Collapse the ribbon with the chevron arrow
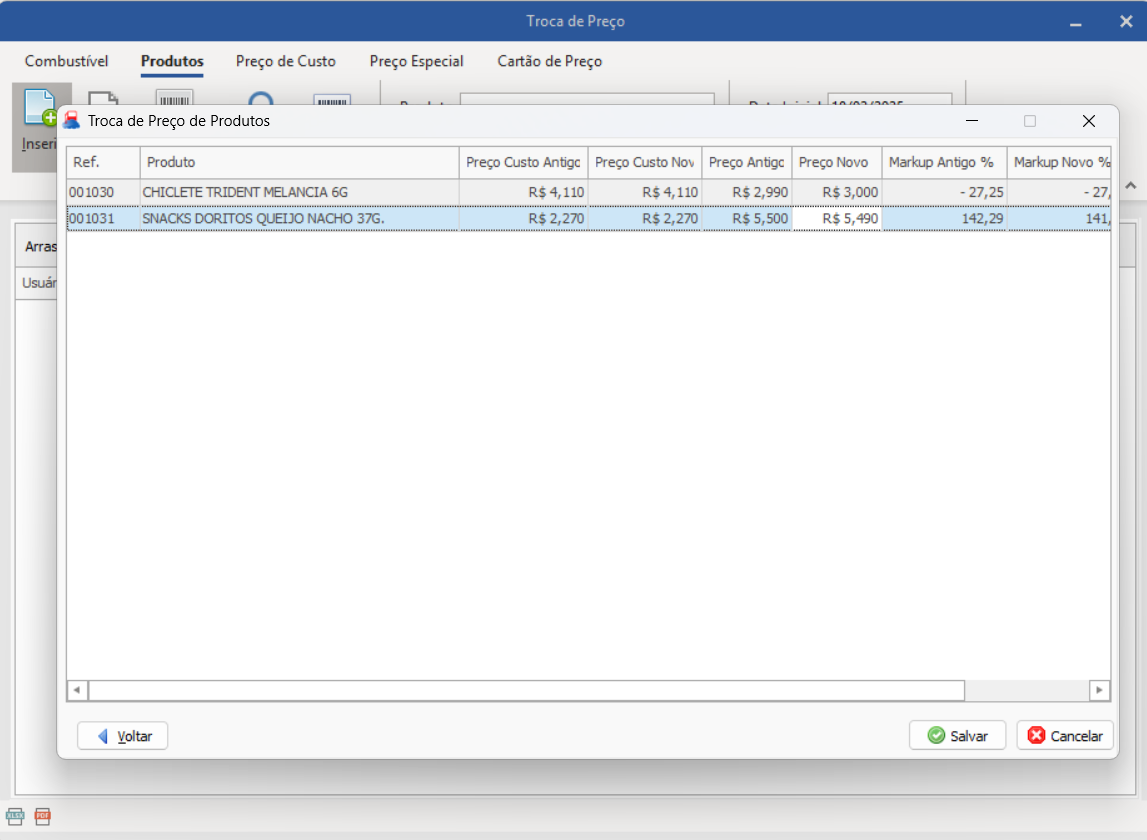 [x=1130, y=186]
